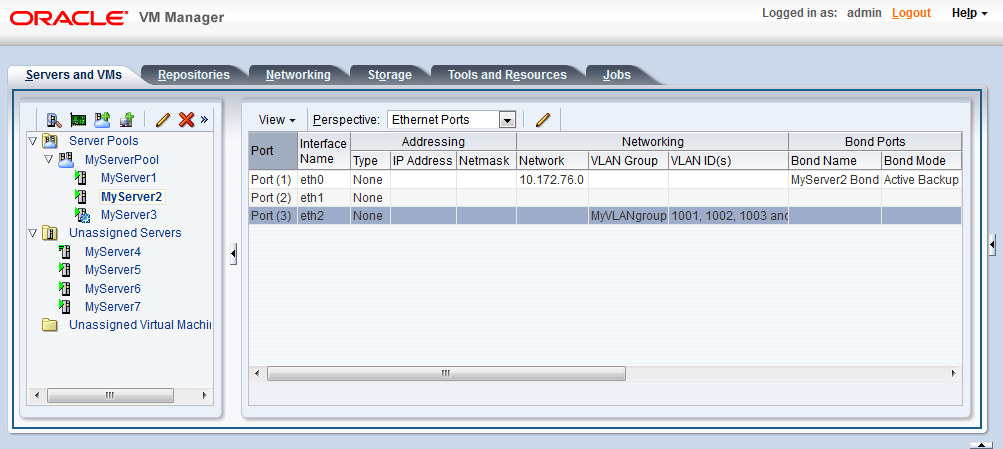Image resolution: width=1003 pixels, height=449 pixels.
Task: Open the Perspective dropdown list
Action: 507,120
